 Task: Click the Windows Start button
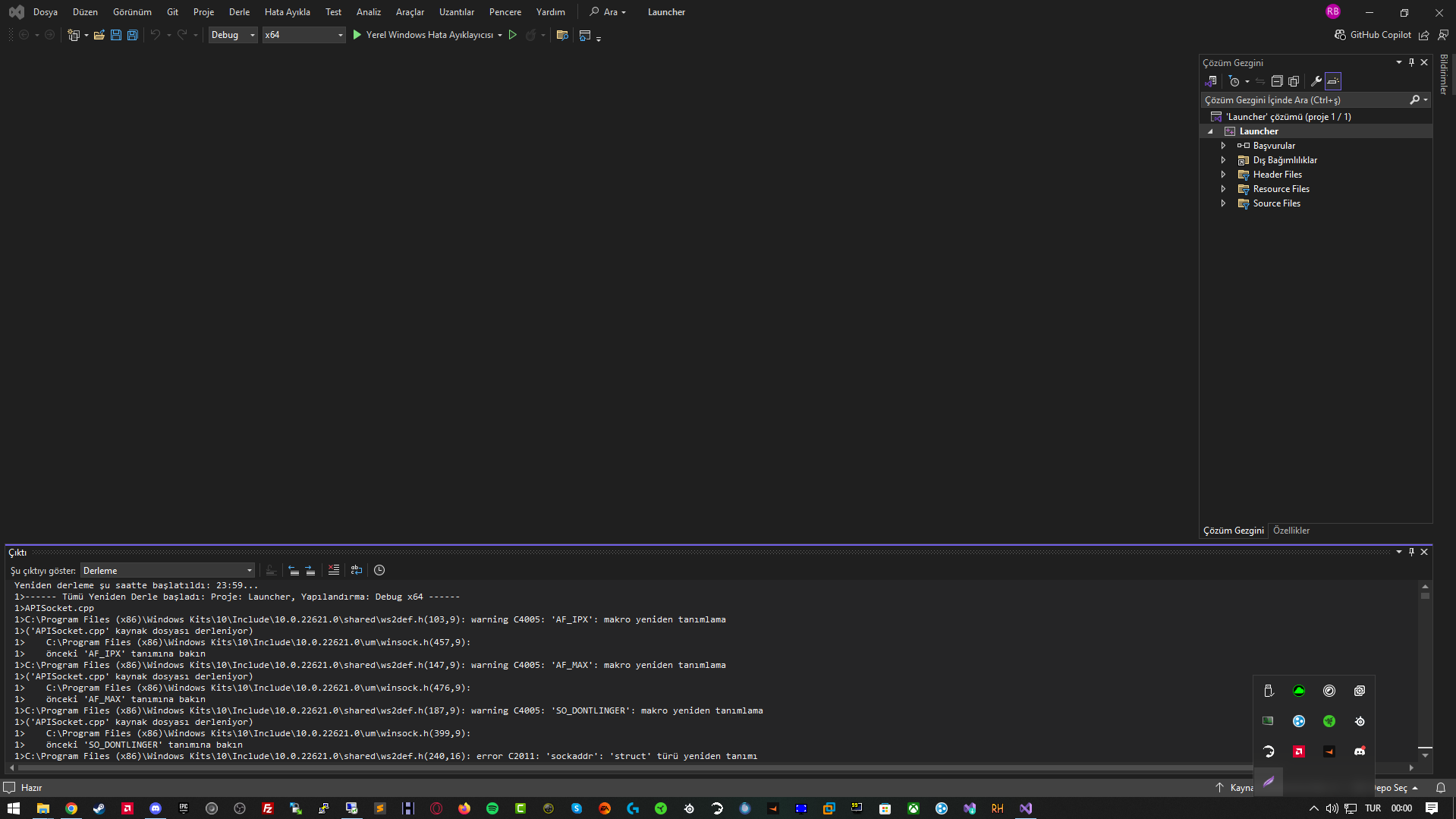tap(14, 808)
